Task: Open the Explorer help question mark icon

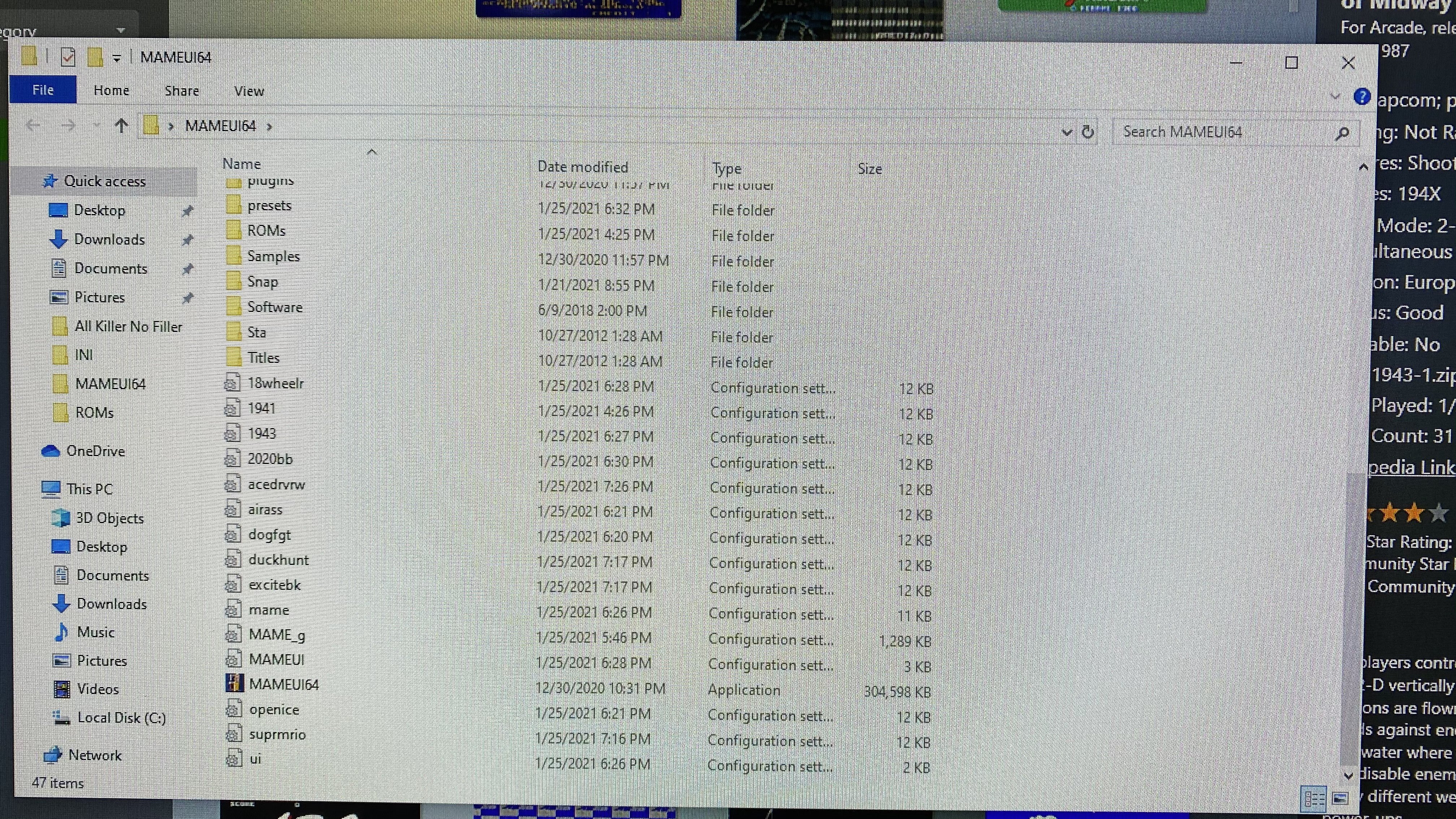Action: pyautogui.click(x=1362, y=97)
